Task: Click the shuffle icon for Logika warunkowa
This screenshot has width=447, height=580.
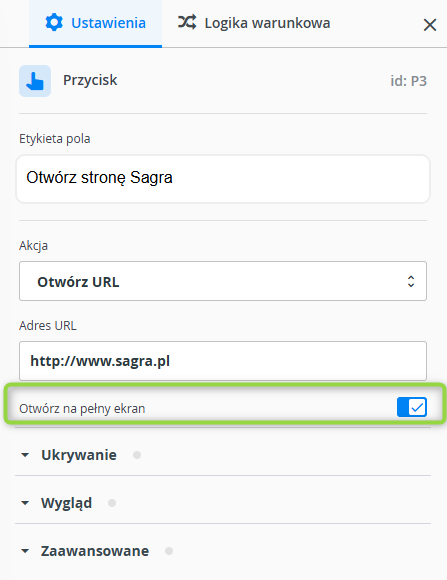Action: pyautogui.click(x=187, y=22)
